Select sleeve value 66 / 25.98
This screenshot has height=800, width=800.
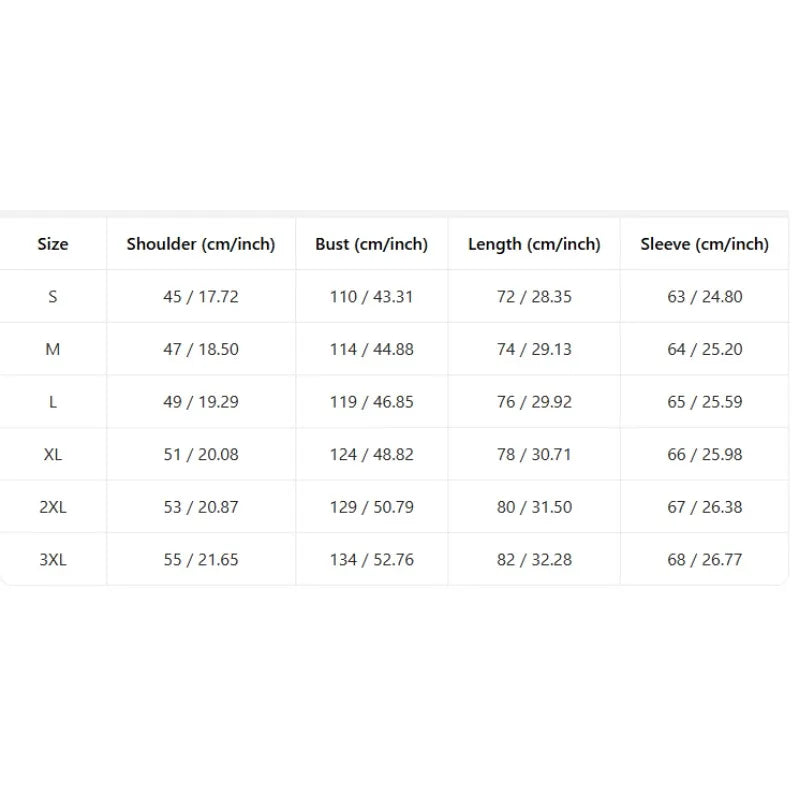coord(705,455)
